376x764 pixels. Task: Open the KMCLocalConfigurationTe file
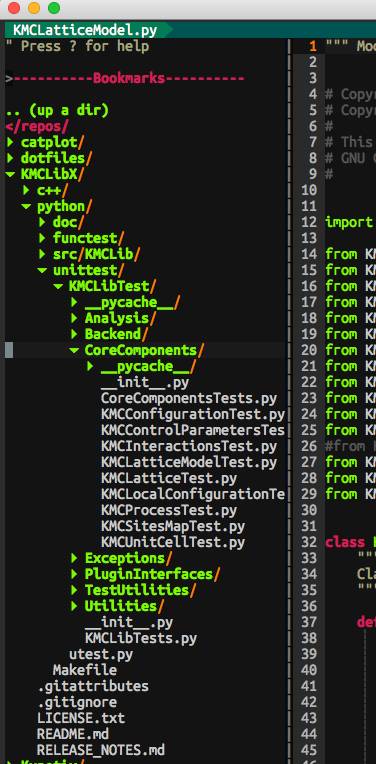click(x=193, y=495)
